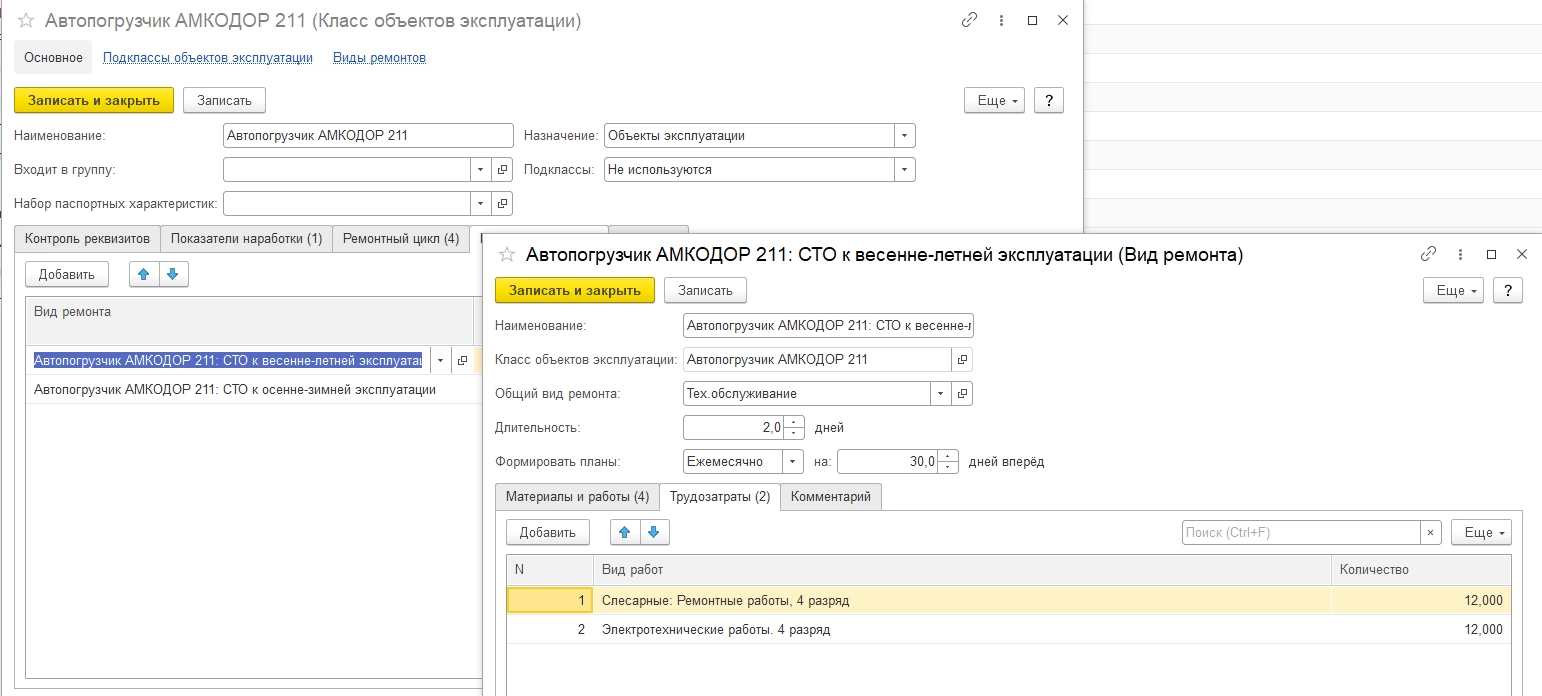Open selected Вид ремонта row item
Image resolution: width=1542 pixels, height=696 pixels.
click(x=462, y=360)
